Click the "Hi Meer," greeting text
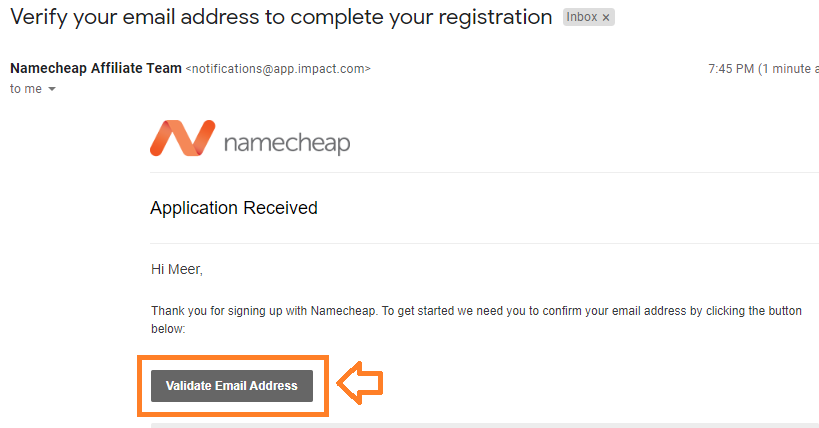Viewport: 819px width, 428px height. [x=177, y=270]
